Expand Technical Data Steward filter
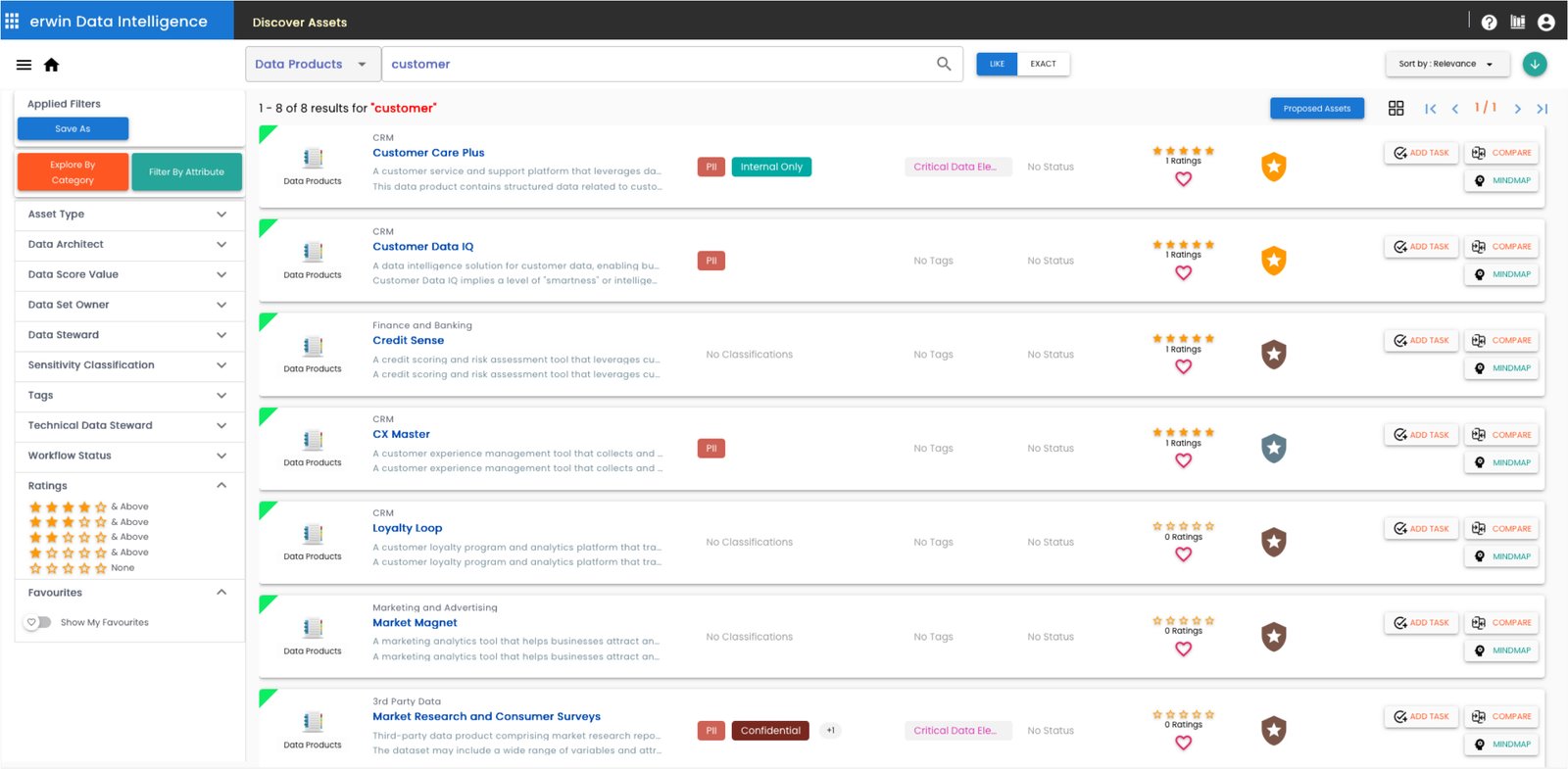 coord(128,425)
